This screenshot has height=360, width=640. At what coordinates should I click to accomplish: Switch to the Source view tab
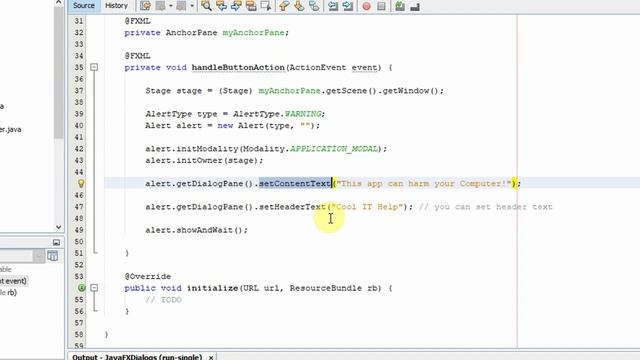pyautogui.click(x=84, y=6)
